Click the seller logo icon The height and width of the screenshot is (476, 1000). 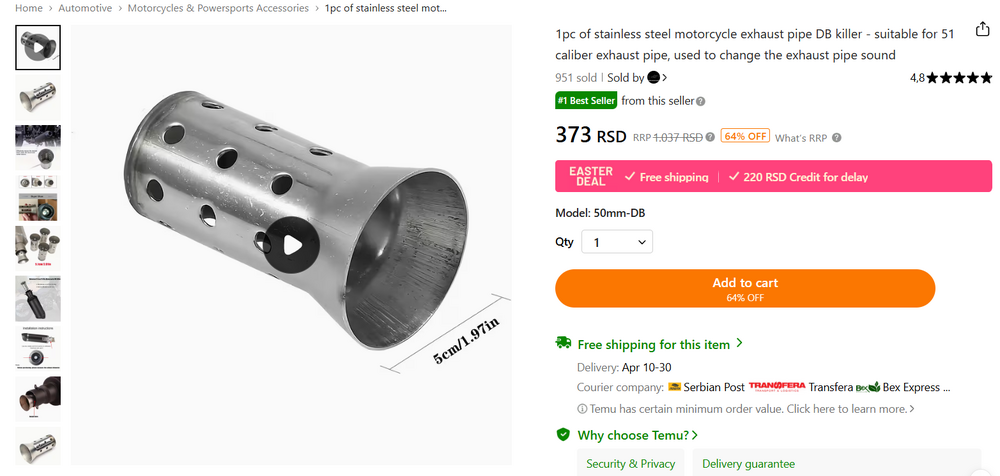(x=654, y=77)
